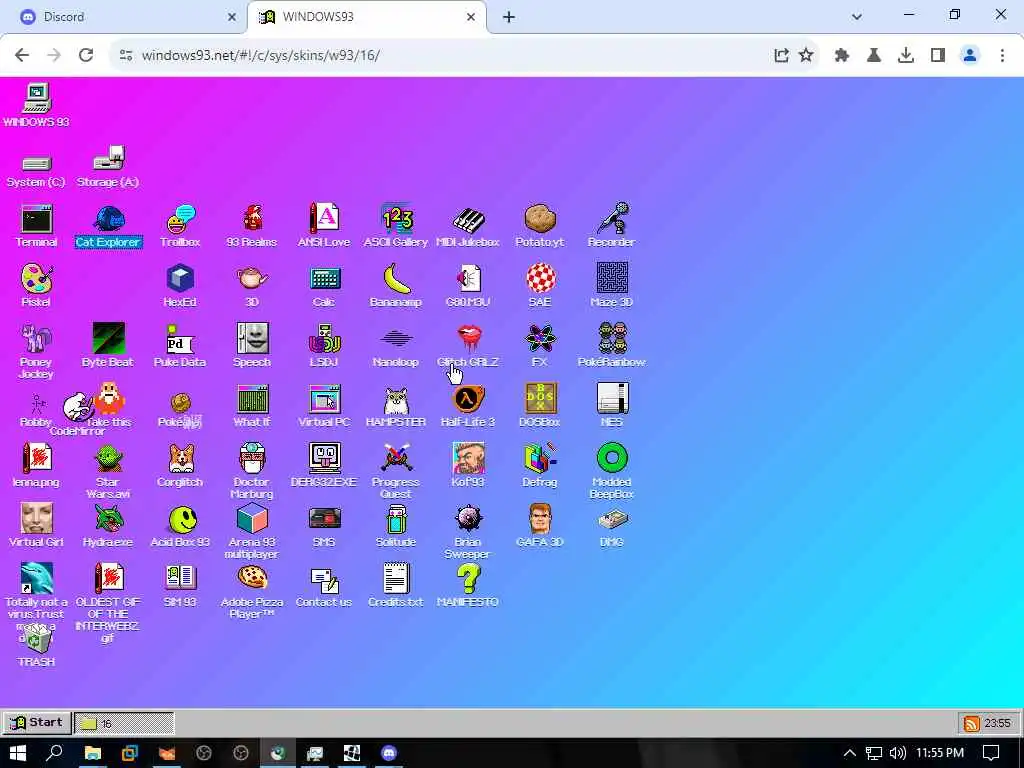Image resolution: width=1024 pixels, height=768 pixels.
Task: Open the System (C:) drive icon
Action: pos(37,163)
